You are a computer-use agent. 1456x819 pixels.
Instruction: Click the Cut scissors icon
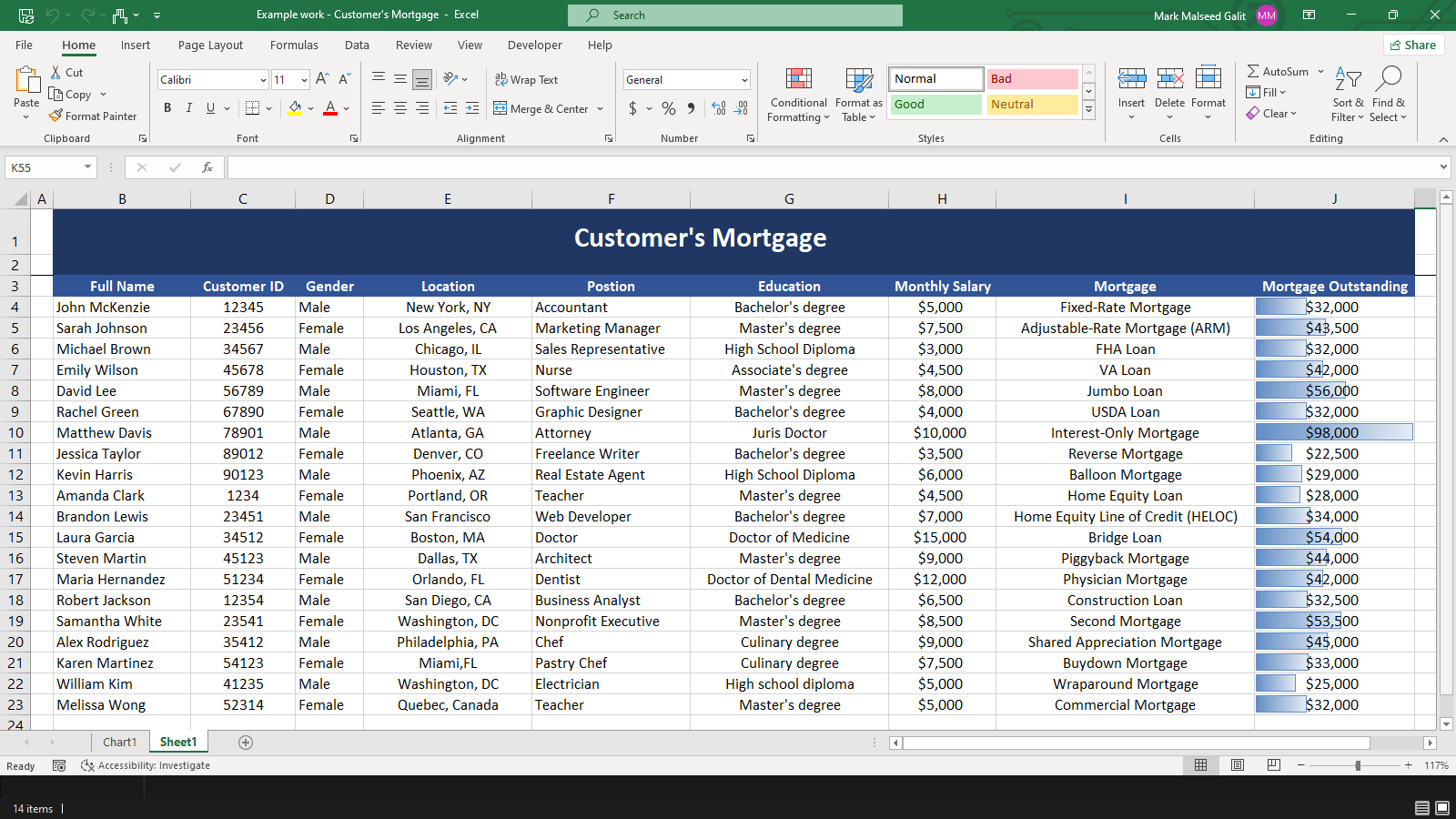tap(56, 72)
